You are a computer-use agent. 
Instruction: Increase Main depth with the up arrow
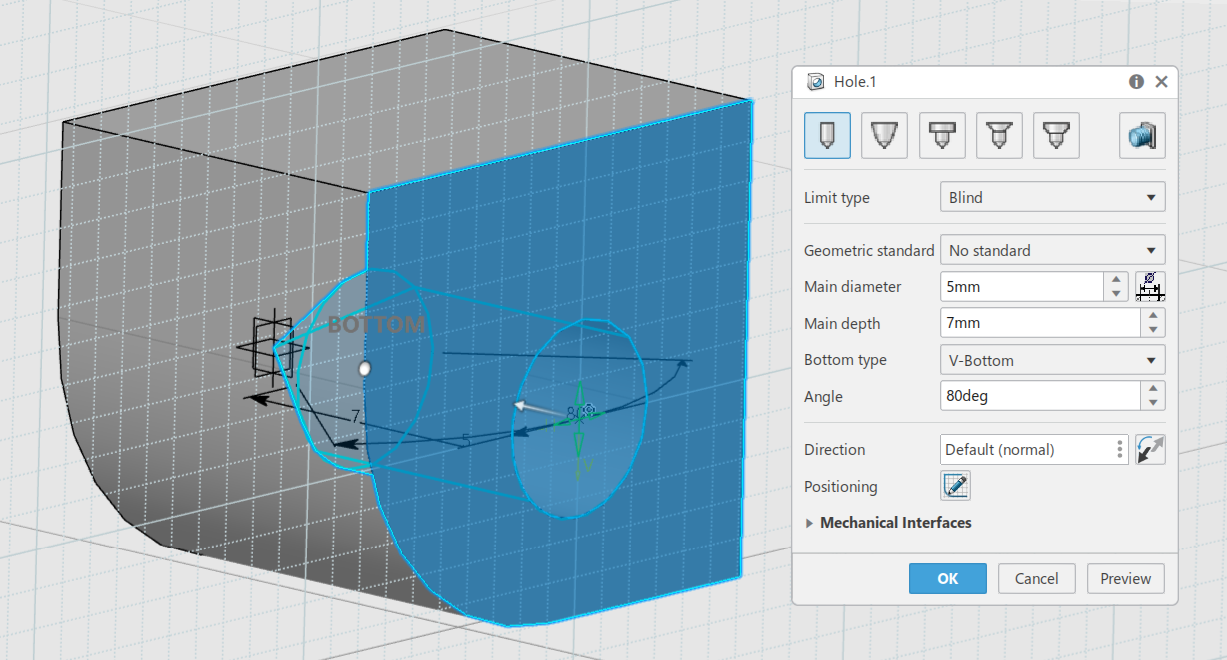coord(1154,316)
